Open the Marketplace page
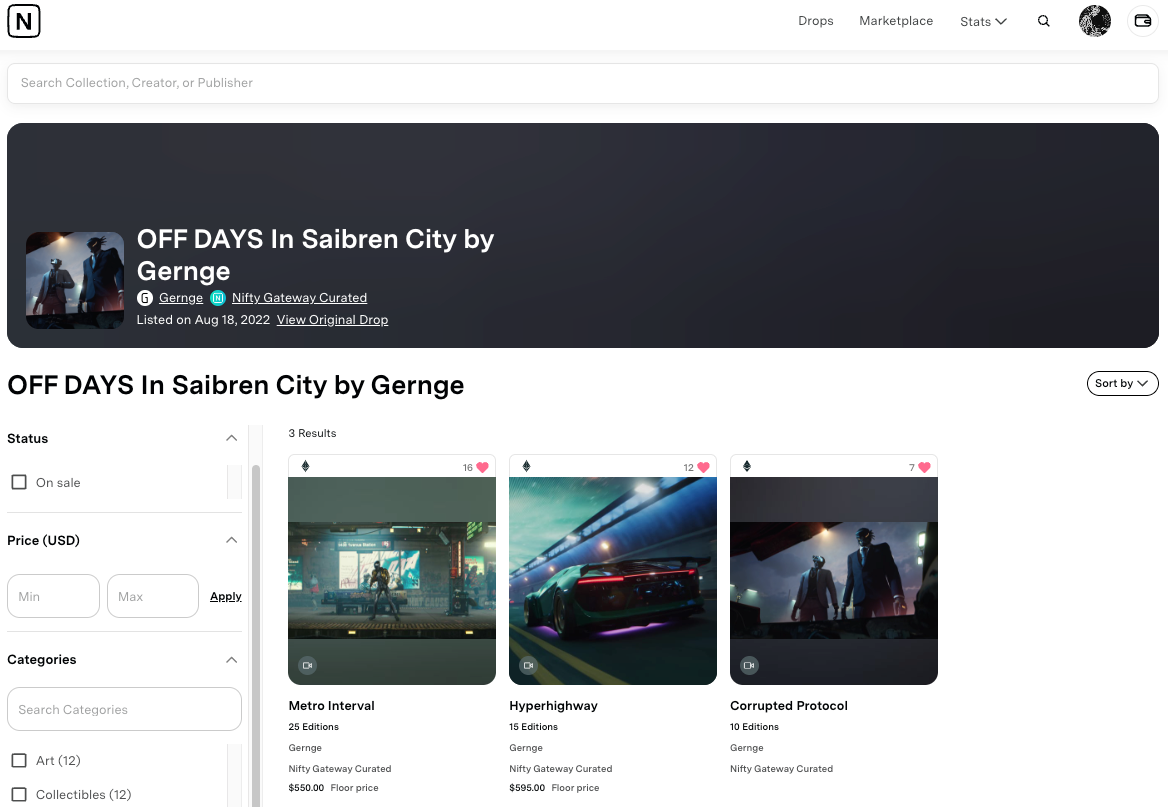1168x807 pixels. click(896, 21)
